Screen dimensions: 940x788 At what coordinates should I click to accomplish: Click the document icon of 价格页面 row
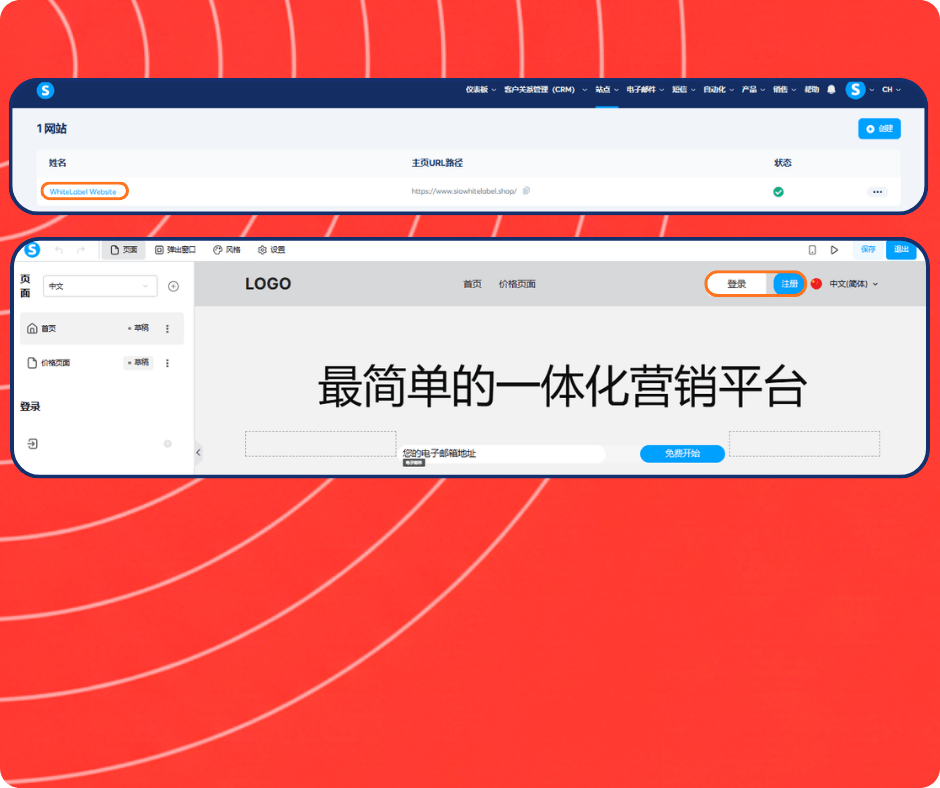[32, 363]
